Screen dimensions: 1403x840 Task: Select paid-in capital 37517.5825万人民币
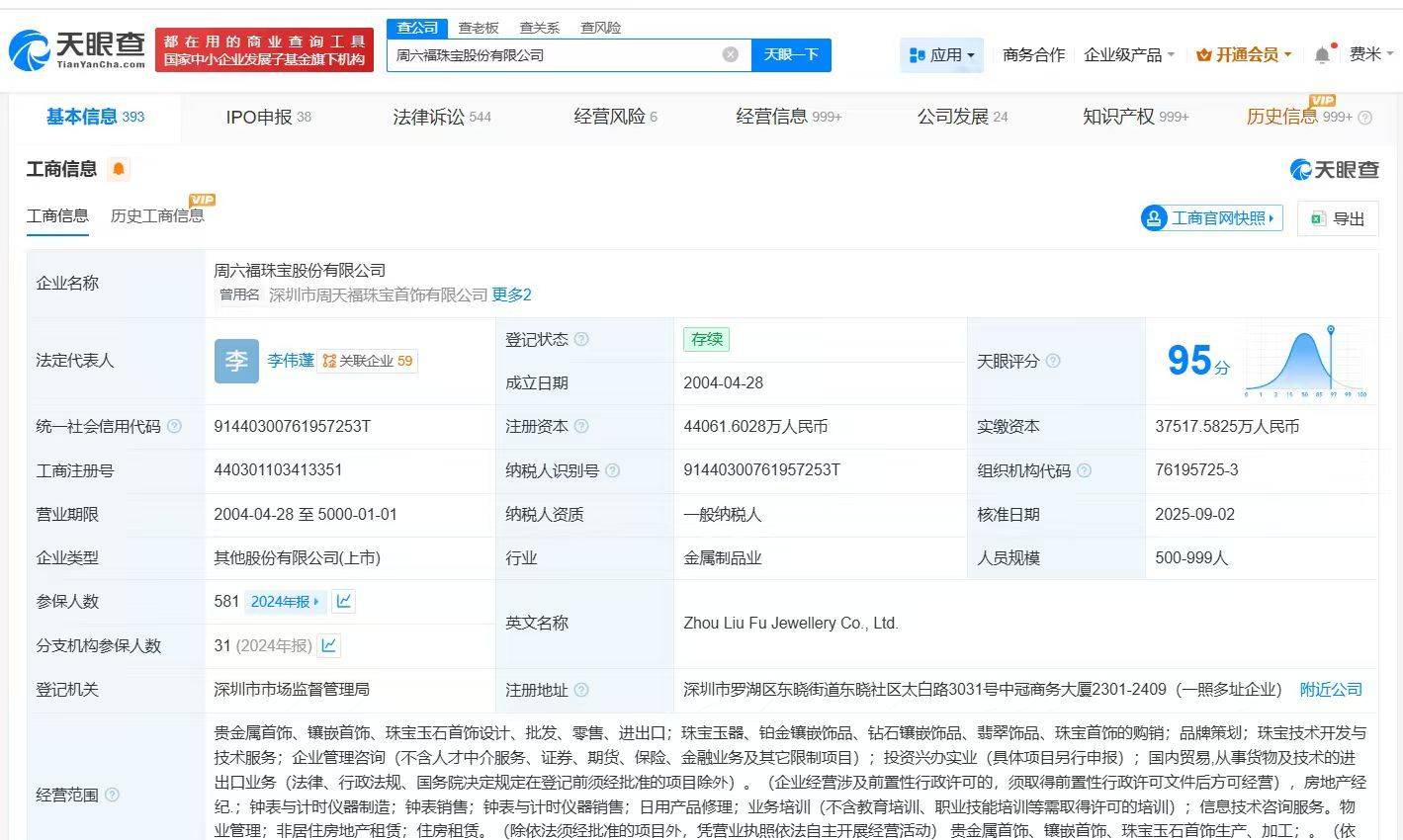pyautogui.click(x=1227, y=427)
